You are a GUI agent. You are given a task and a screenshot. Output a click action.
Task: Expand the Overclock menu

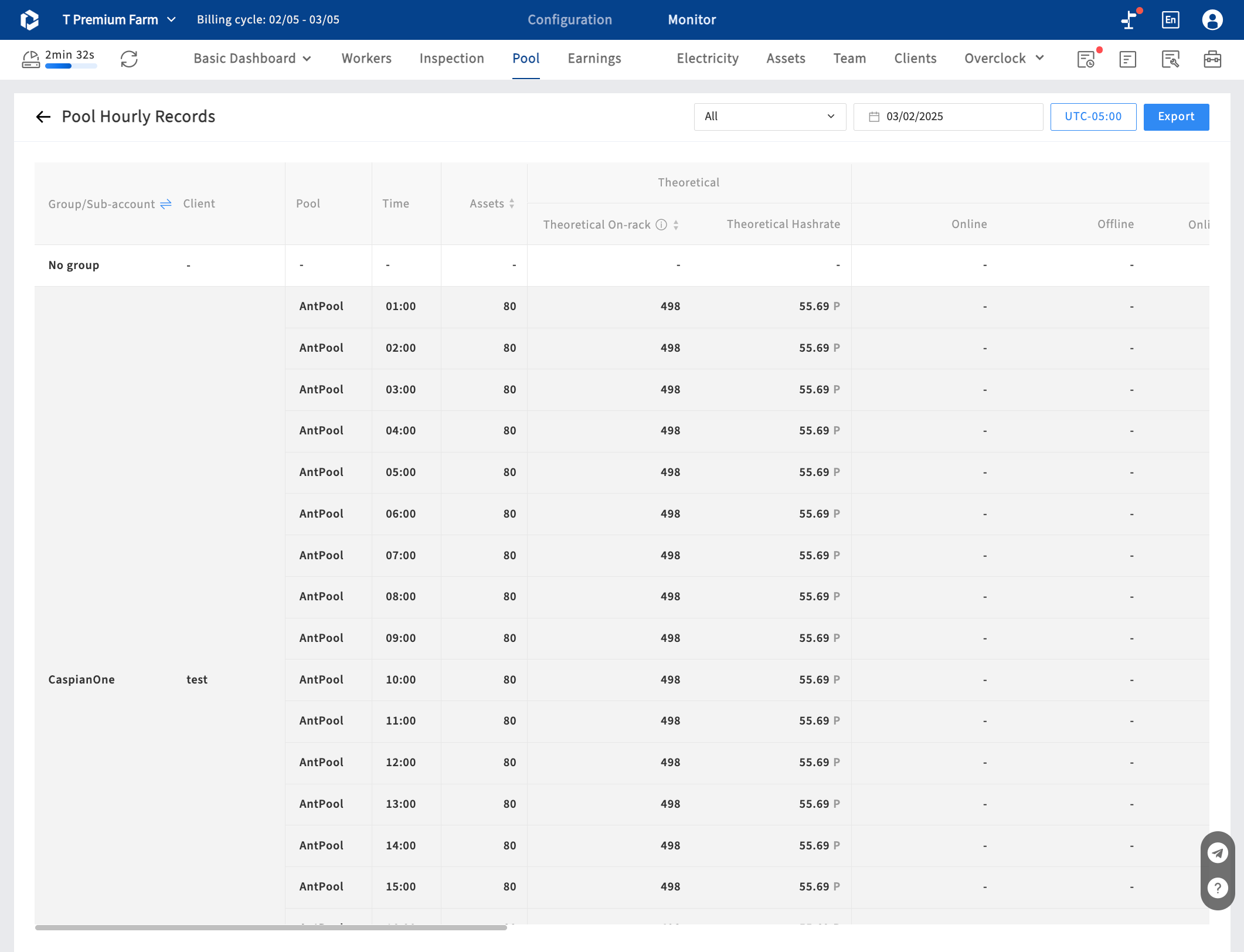[1004, 58]
